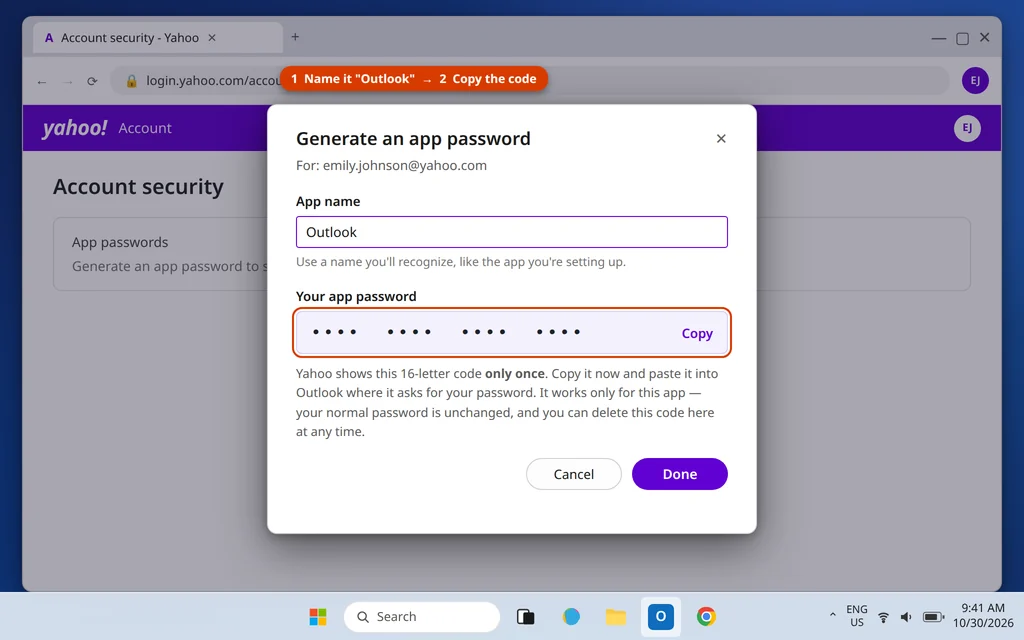The image size is (1024, 640).
Task: Open the Yahoo account EJ avatar
Action: tap(967, 128)
